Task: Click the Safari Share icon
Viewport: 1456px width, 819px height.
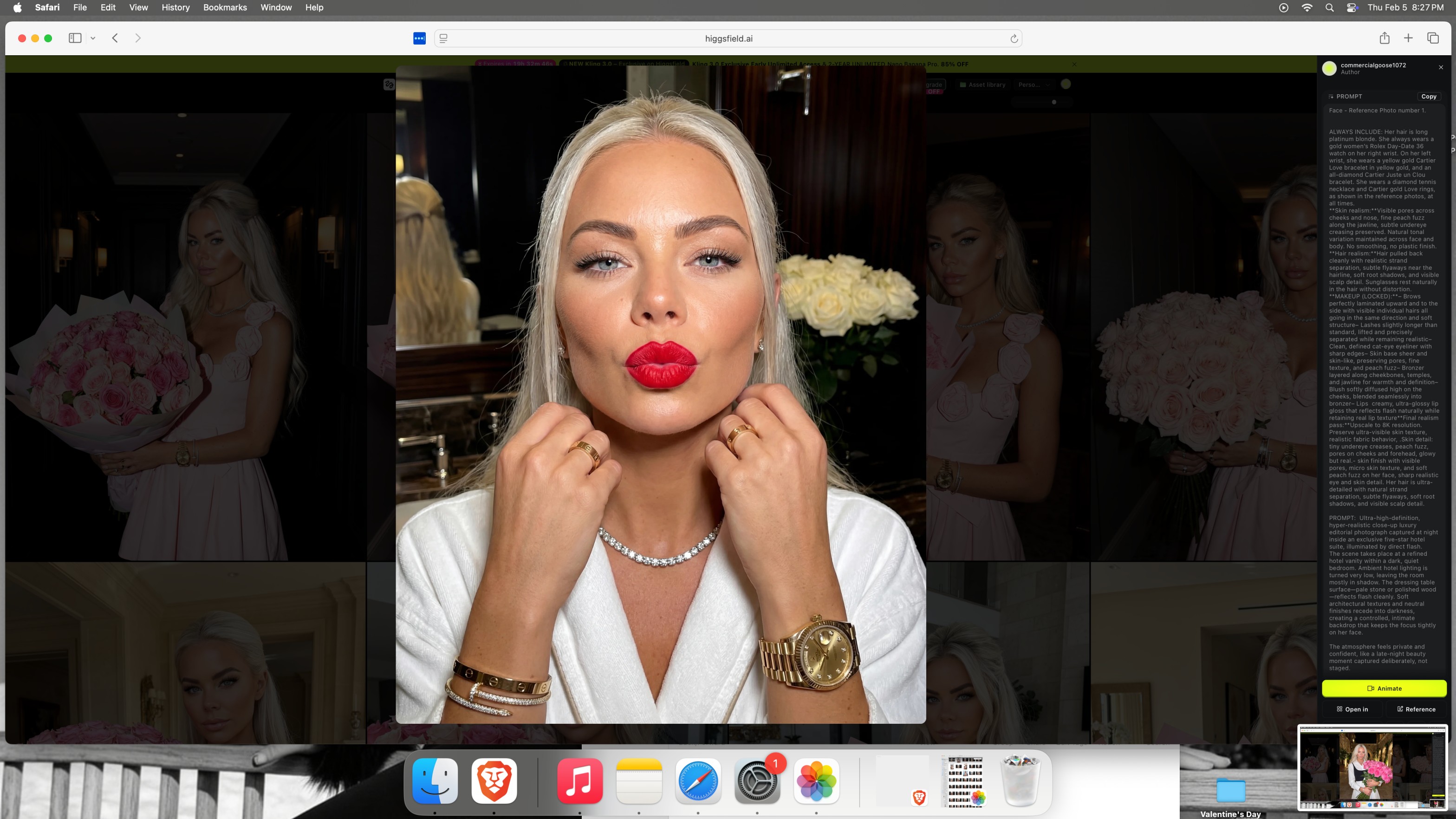Action: pyautogui.click(x=1384, y=38)
